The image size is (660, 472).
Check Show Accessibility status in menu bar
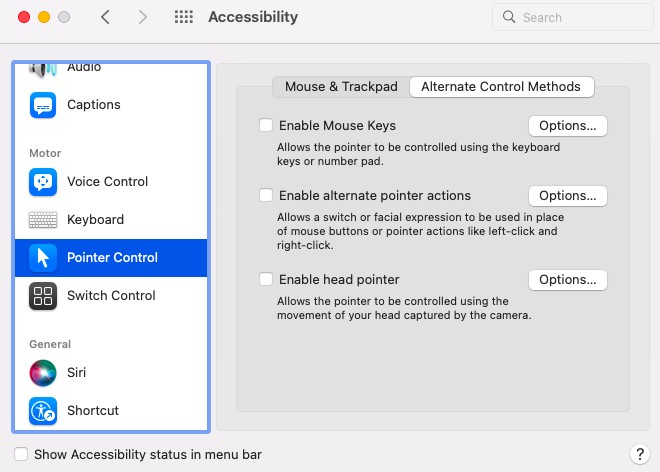[21, 454]
